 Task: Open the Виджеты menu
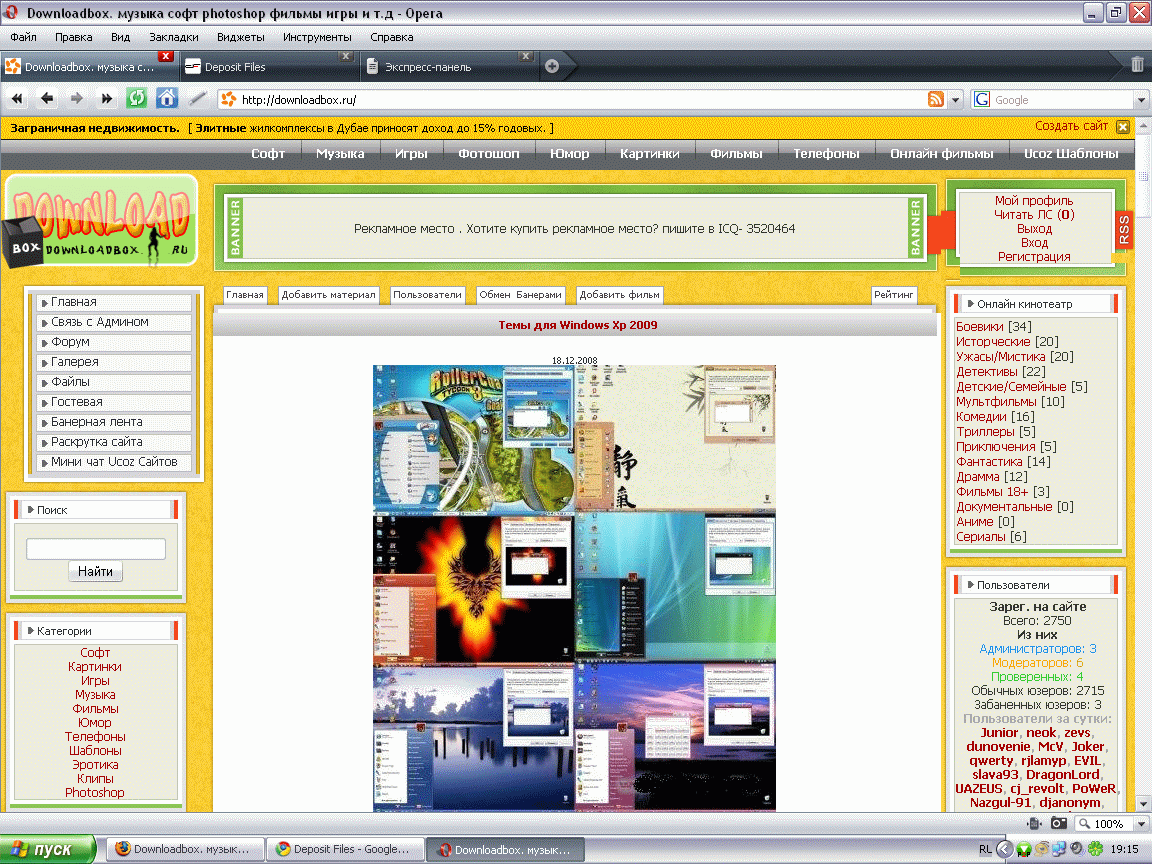click(240, 37)
